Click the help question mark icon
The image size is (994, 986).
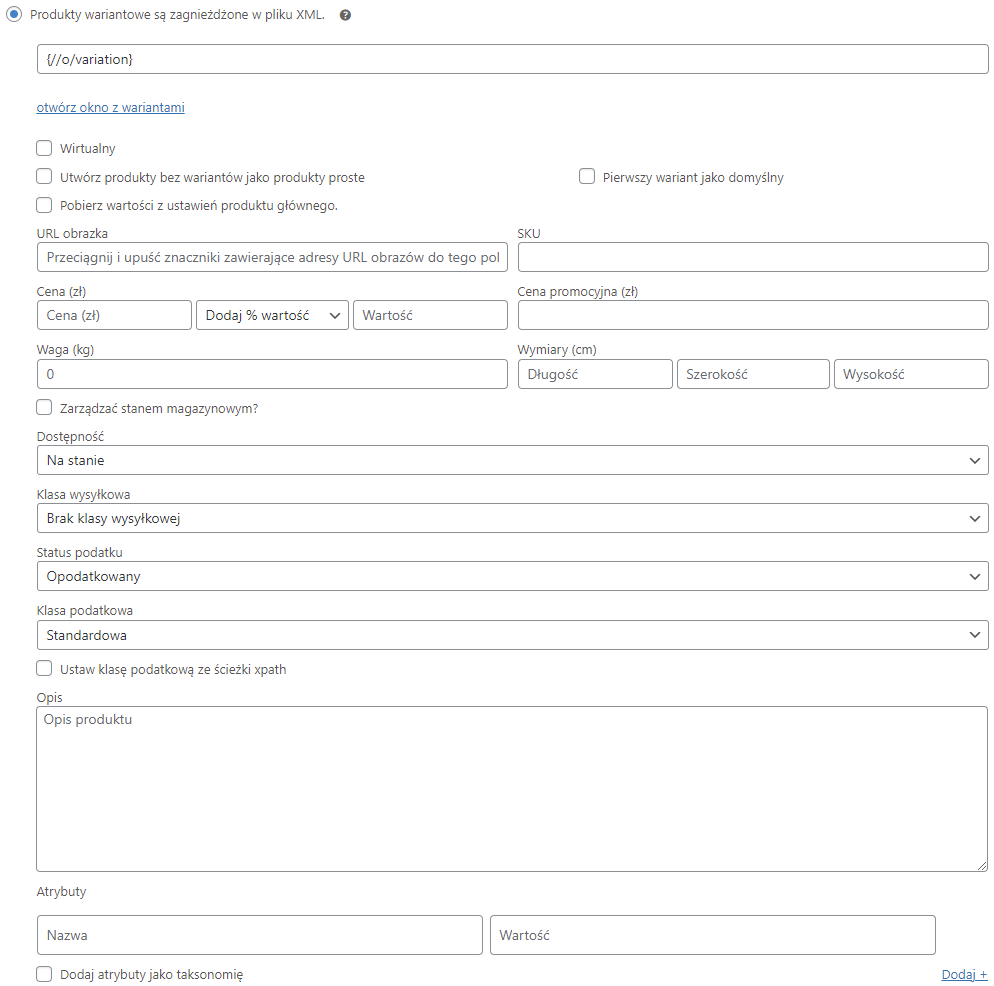tap(345, 15)
